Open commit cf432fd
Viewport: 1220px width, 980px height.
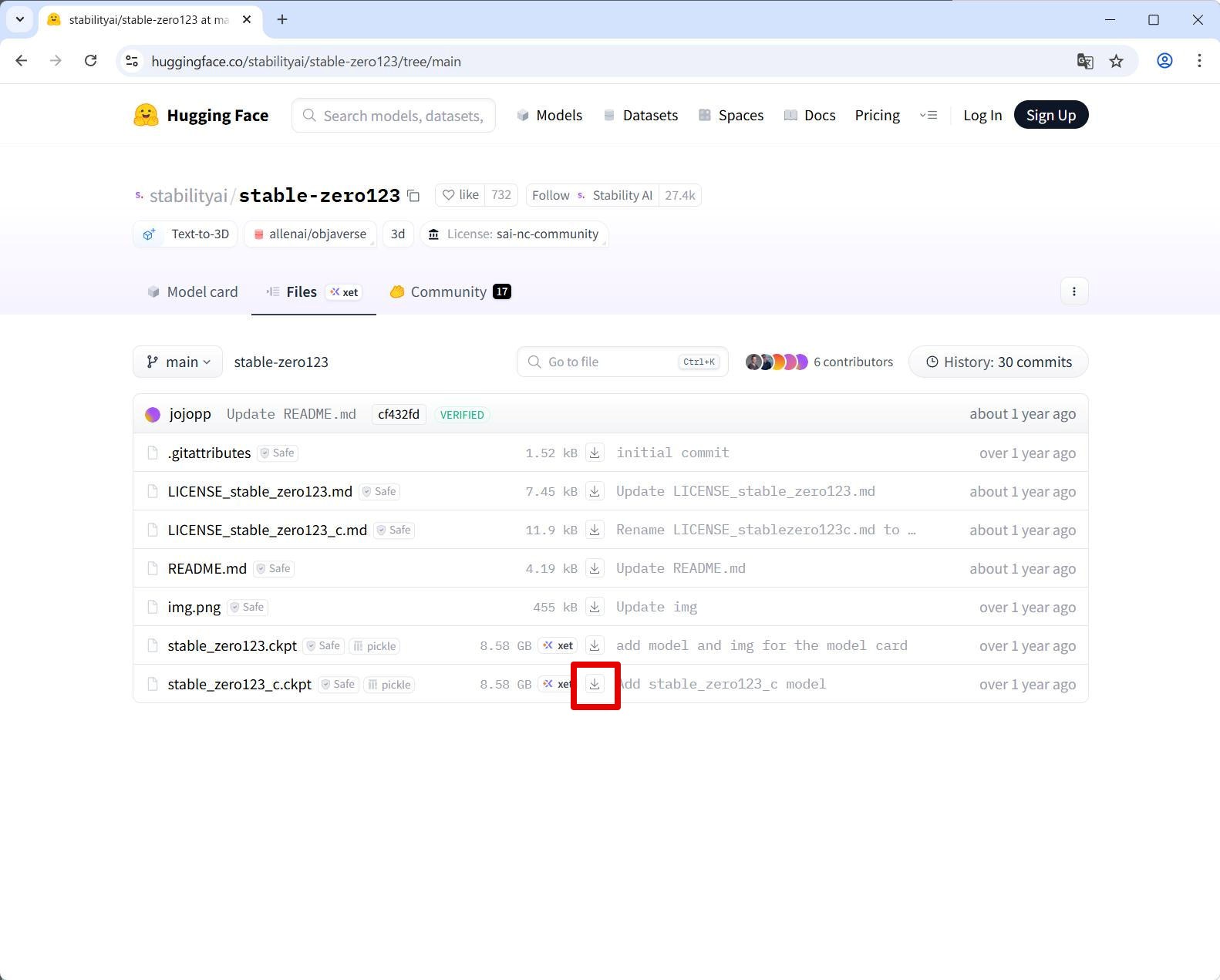(x=399, y=414)
